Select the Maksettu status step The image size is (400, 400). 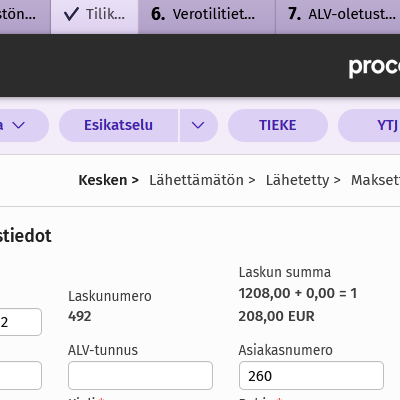375,180
